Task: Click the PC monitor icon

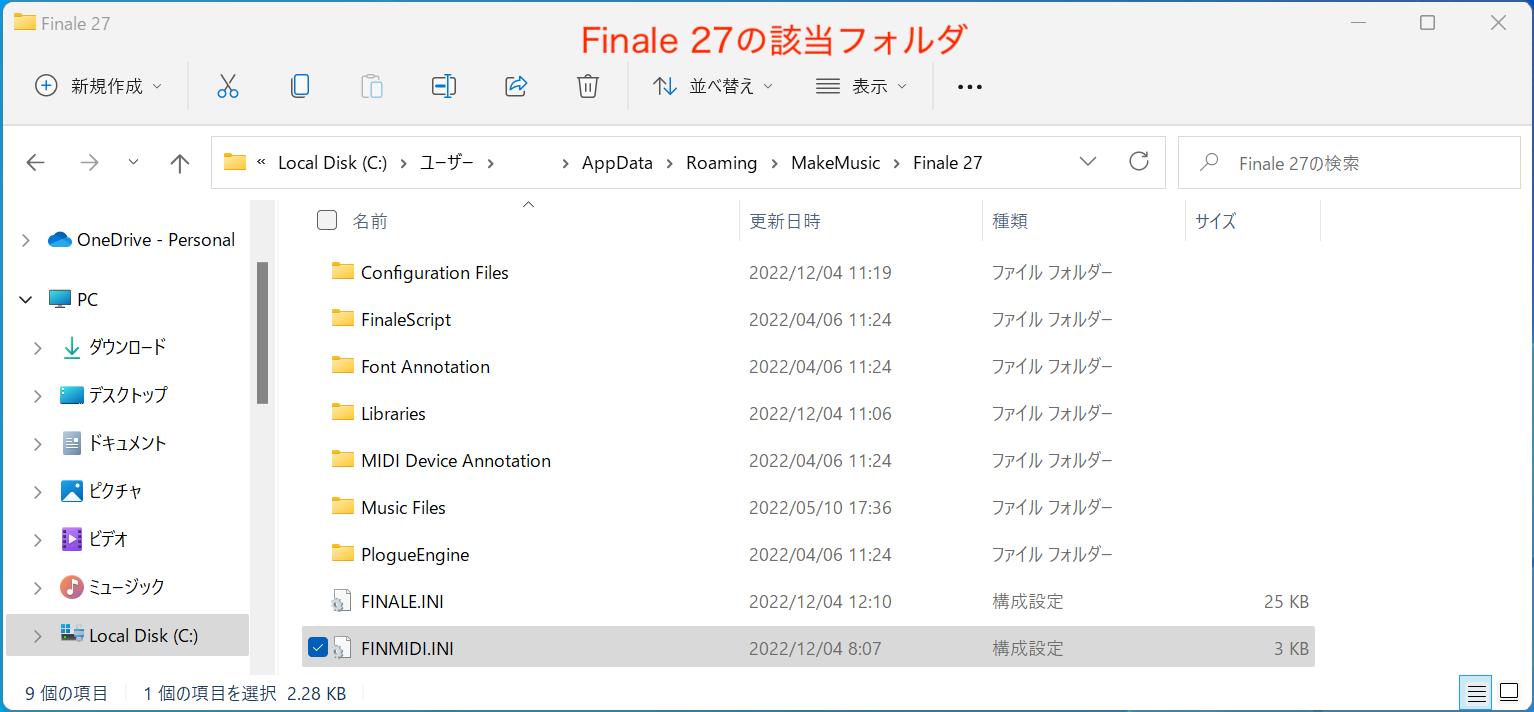Action: pos(60,299)
